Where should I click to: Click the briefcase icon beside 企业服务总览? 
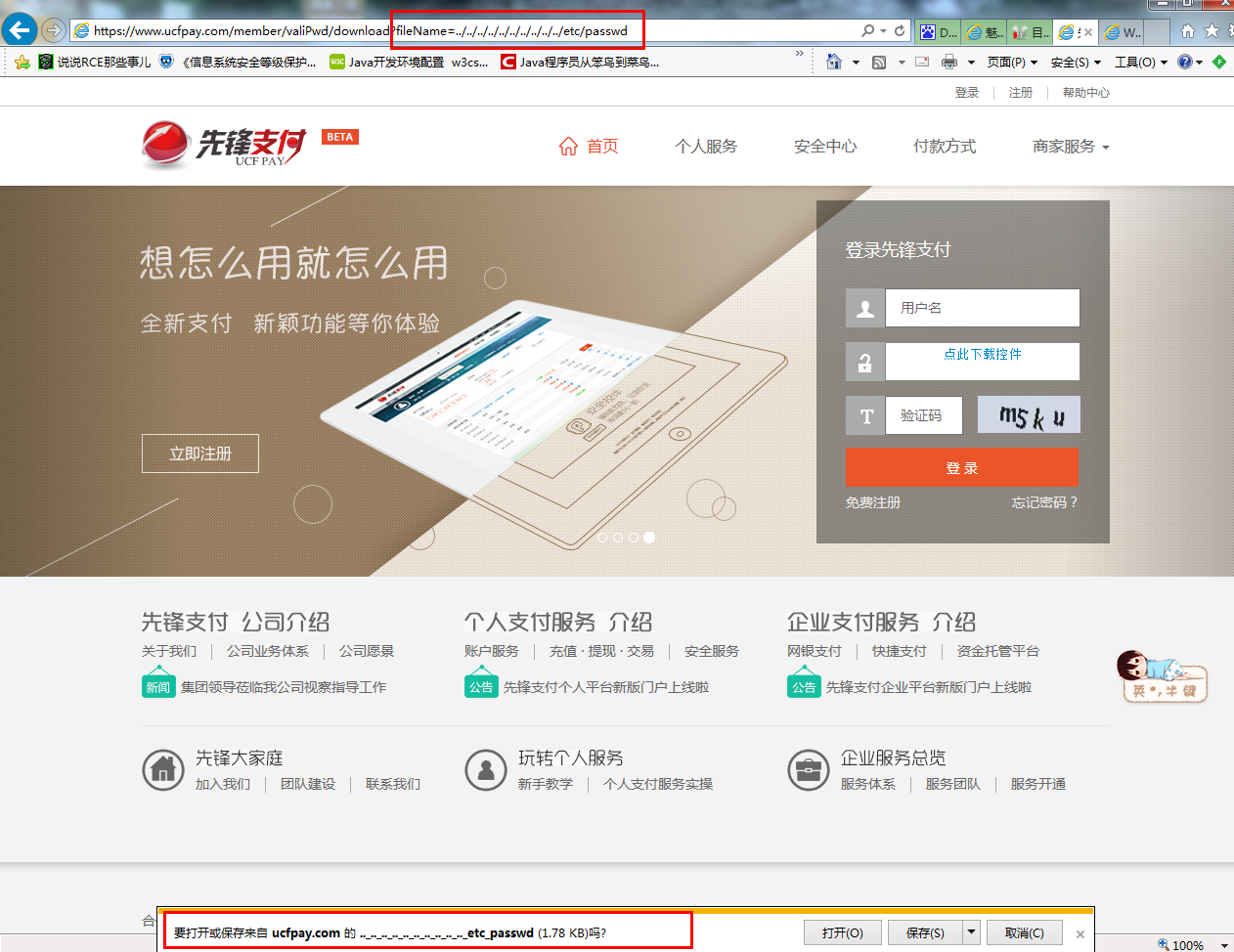pyautogui.click(x=809, y=769)
